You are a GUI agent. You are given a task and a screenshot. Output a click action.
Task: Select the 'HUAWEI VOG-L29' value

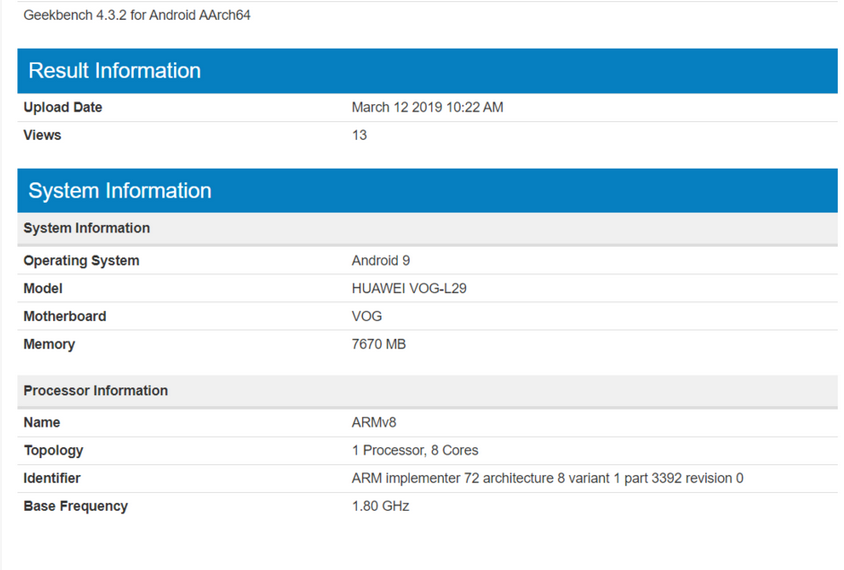pyautogui.click(x=409, y=288)
